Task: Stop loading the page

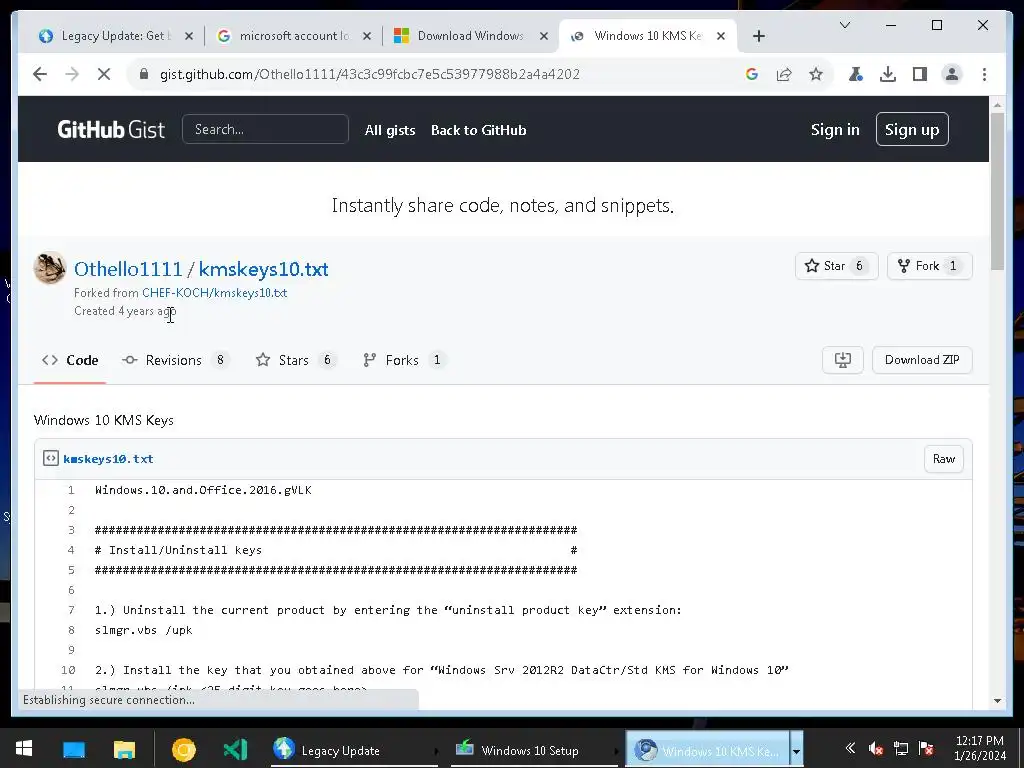Action: pyautogui.click(x=104, y=74)
